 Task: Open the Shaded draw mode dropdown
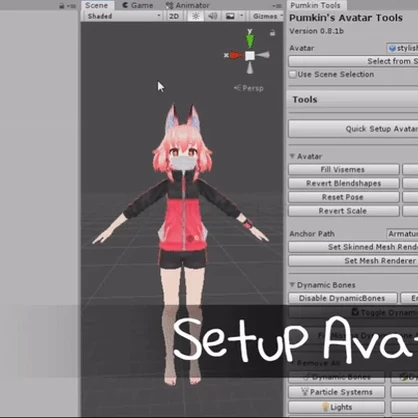124,16
